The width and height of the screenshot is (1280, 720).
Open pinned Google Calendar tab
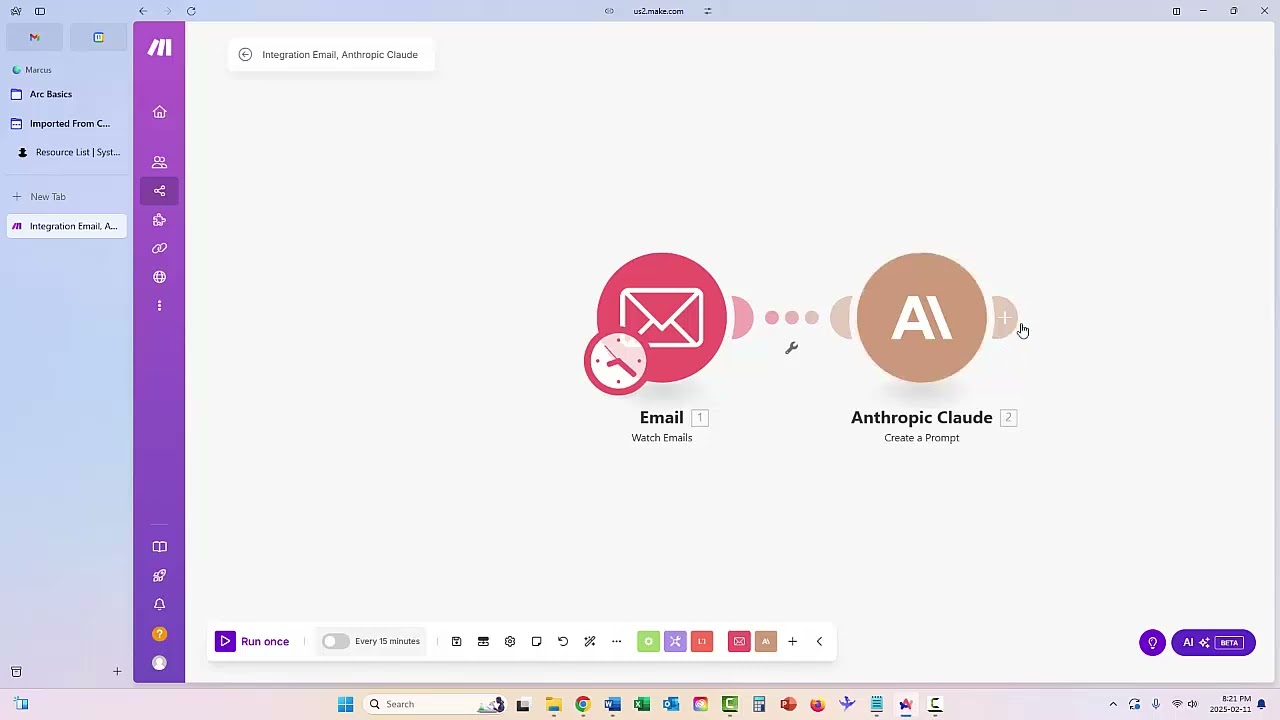click(98, 37)
